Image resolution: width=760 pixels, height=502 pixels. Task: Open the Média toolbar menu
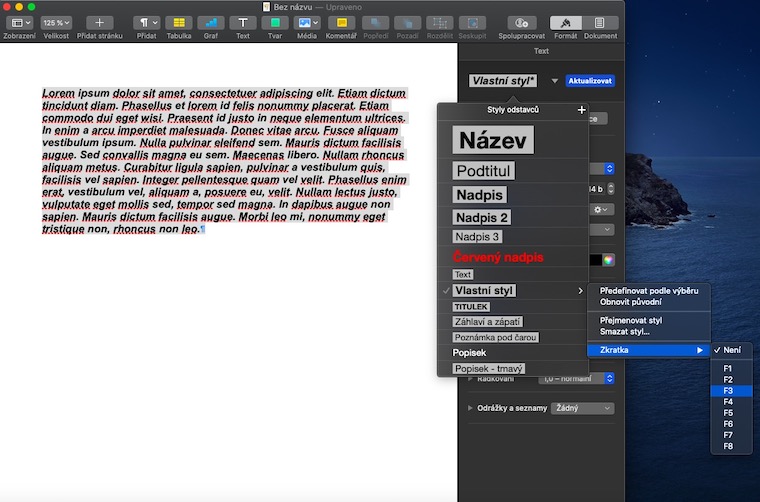point(307,23)
